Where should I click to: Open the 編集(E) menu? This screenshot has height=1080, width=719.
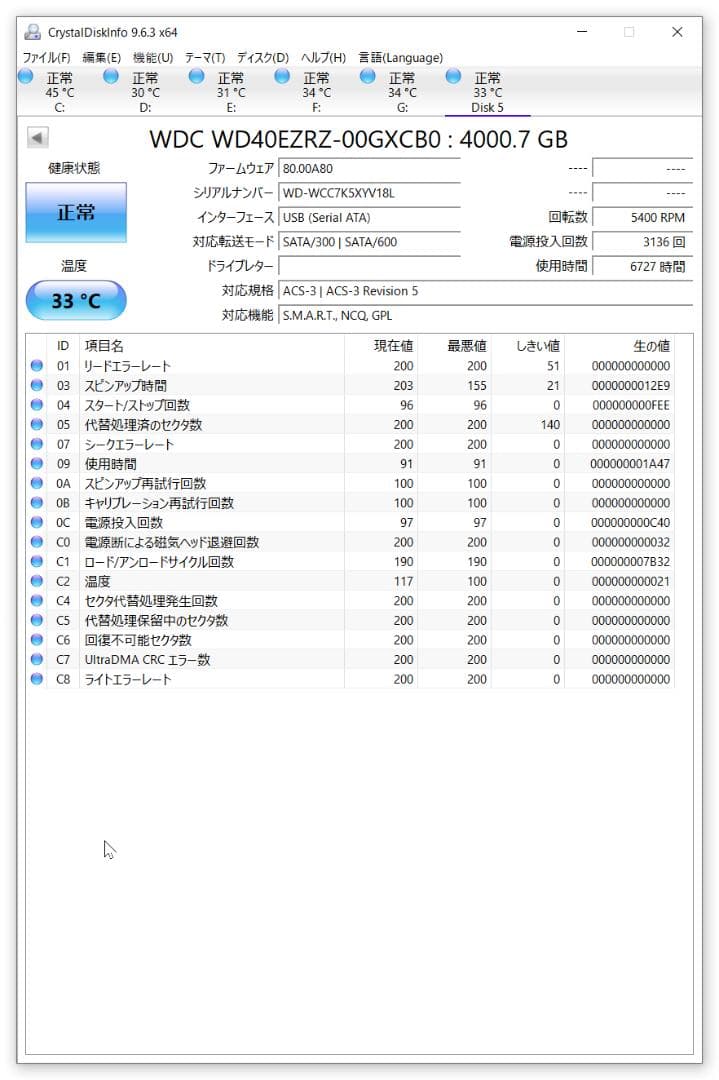tap(101, 57)
